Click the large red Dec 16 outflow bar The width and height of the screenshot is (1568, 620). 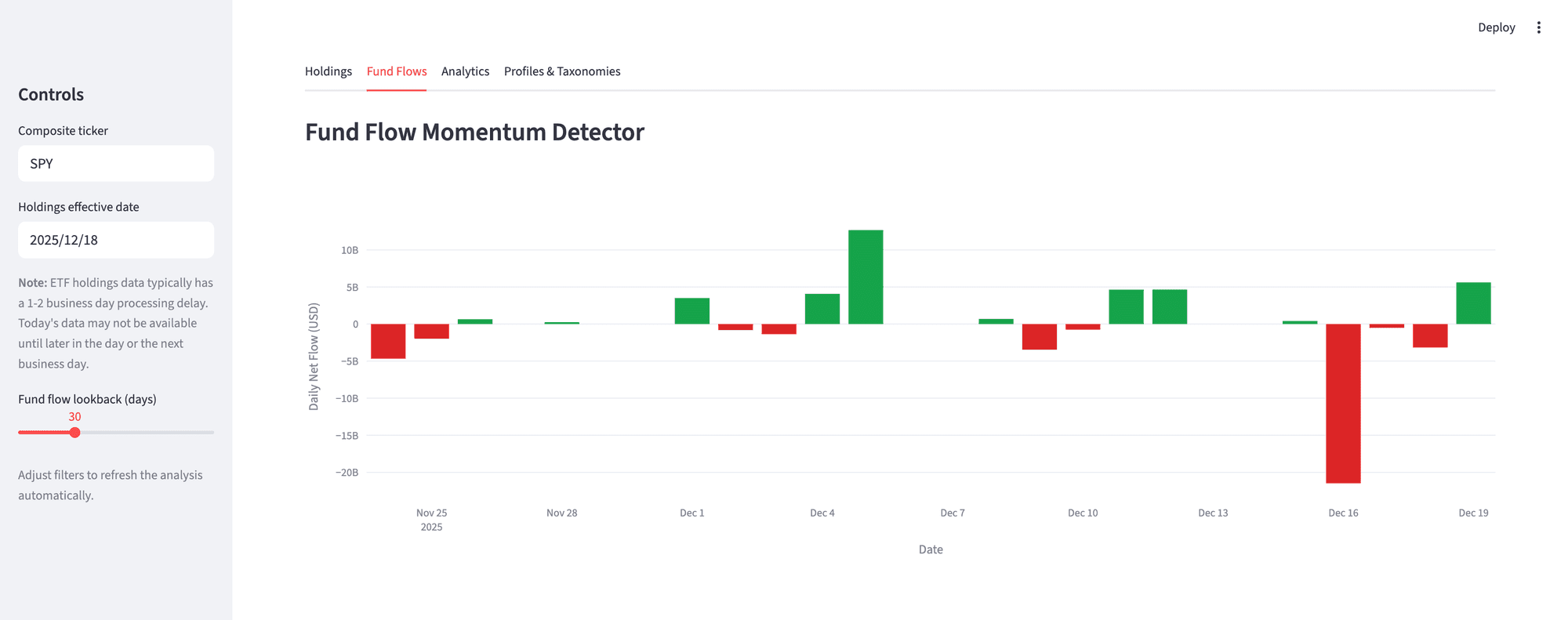pos(1343,403)
